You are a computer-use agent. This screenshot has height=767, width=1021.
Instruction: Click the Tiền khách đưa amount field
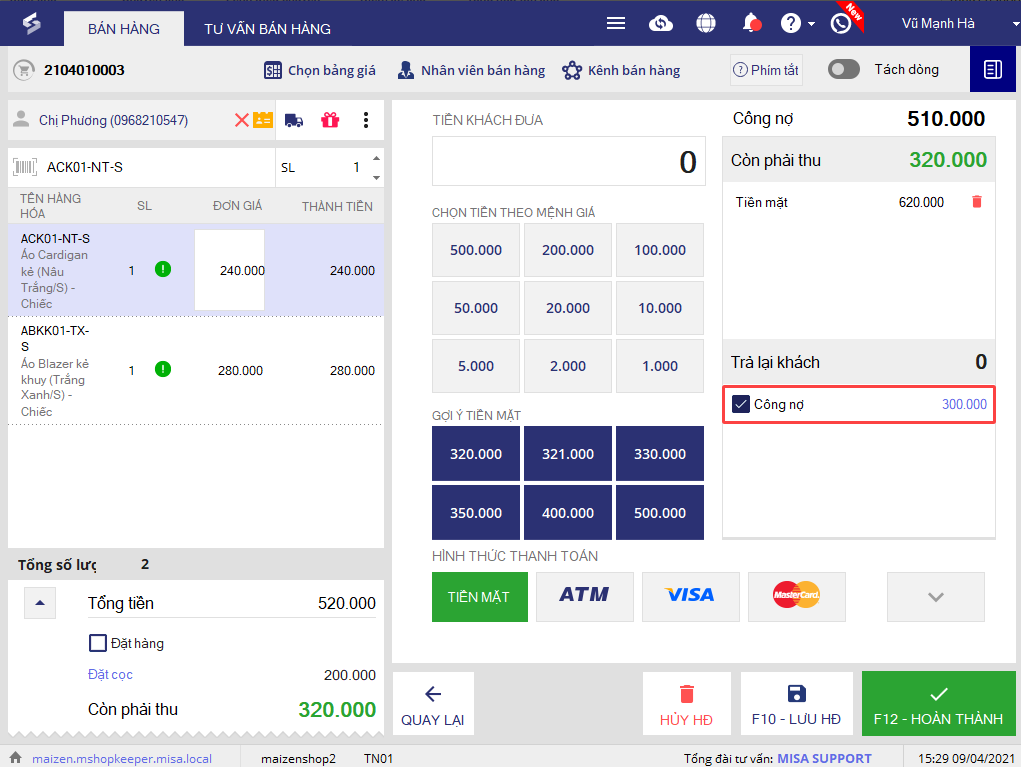tap(568, 161)
